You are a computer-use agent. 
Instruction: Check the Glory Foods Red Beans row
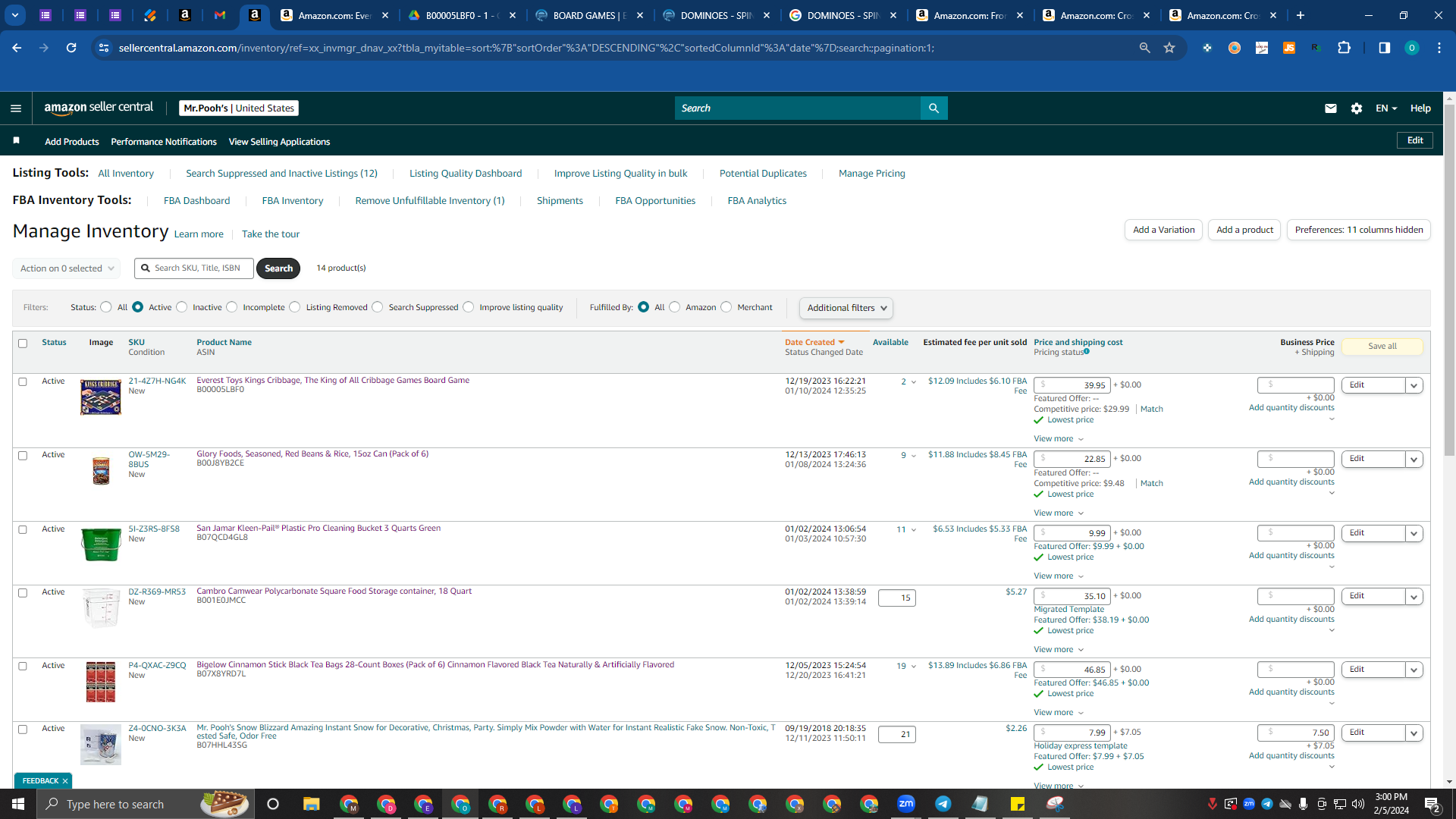(23, 456)
